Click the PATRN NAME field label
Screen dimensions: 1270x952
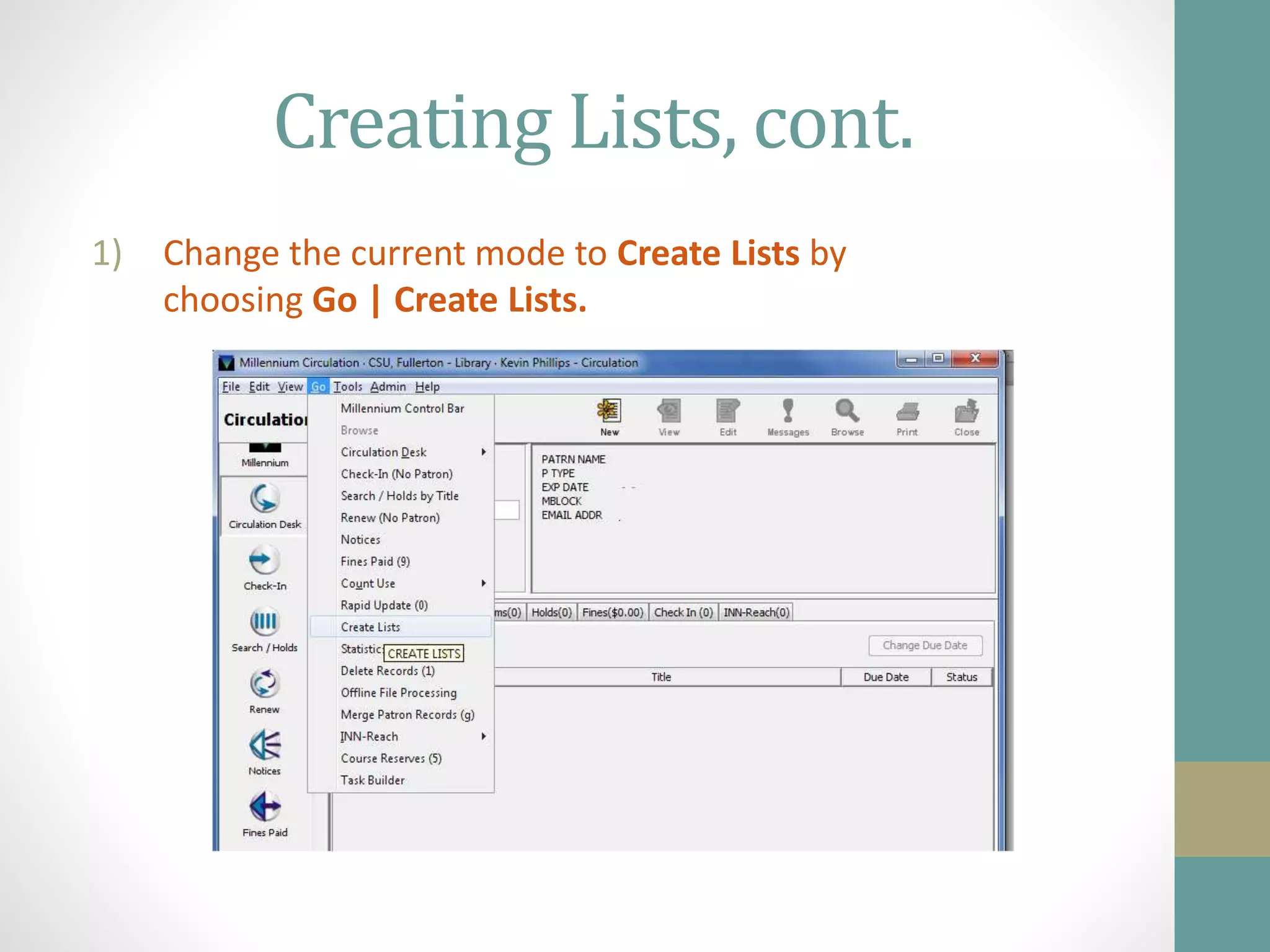[x=573, y=459]
